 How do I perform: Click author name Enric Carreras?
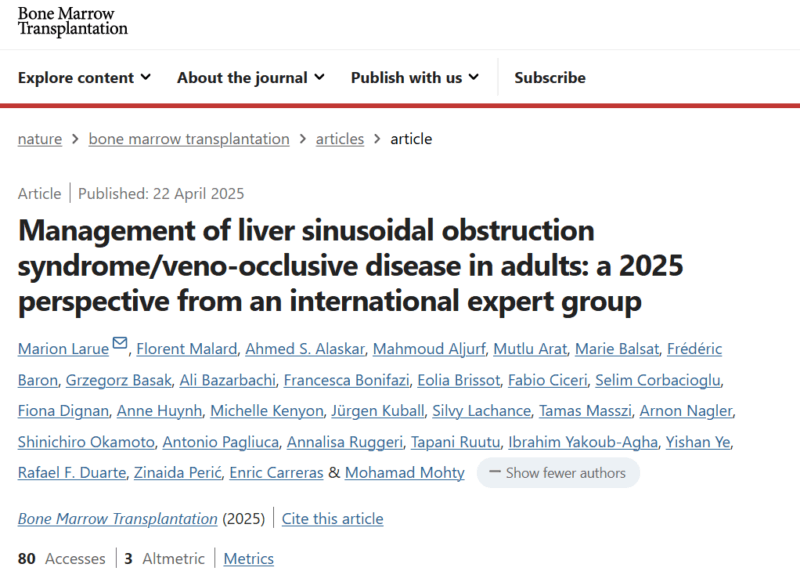(276, 473)
